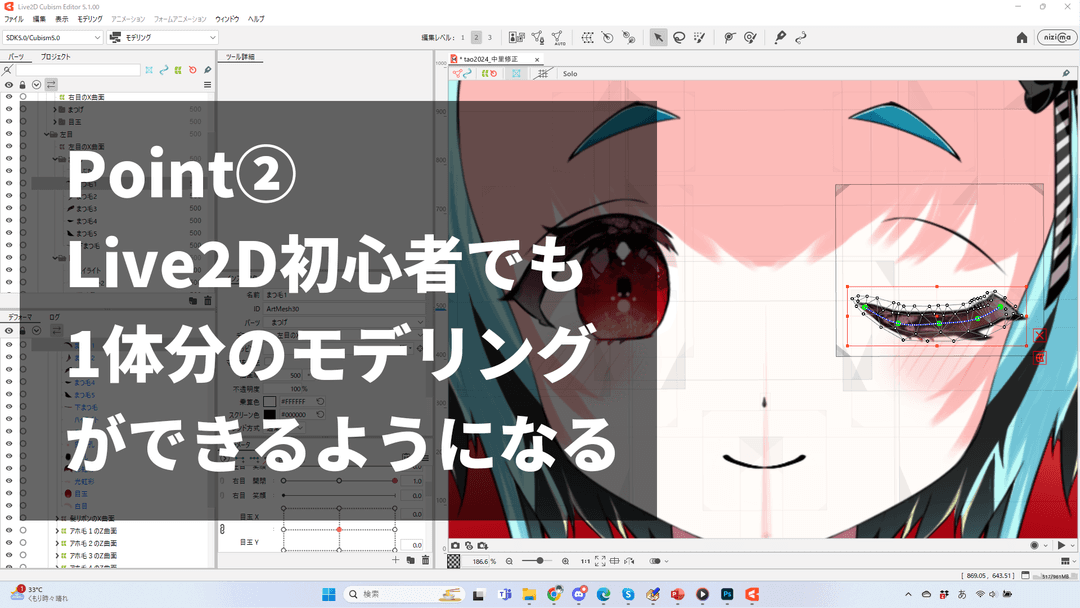Select the Brush selection tool
This screenshot has height=608, width=1080.
(699, 38)
